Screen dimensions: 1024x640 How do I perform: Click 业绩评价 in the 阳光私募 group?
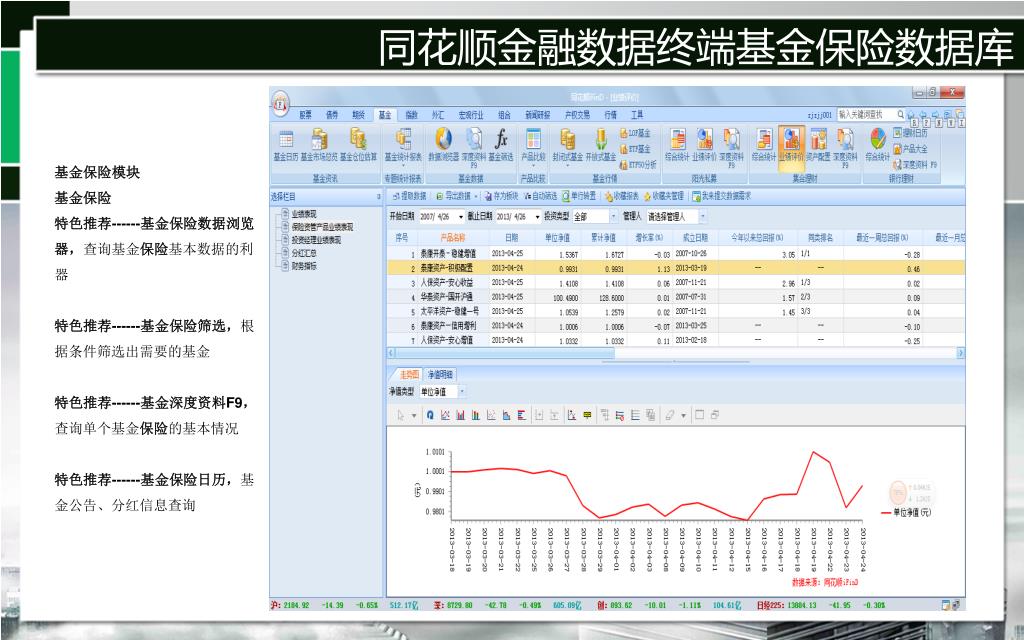704,146
